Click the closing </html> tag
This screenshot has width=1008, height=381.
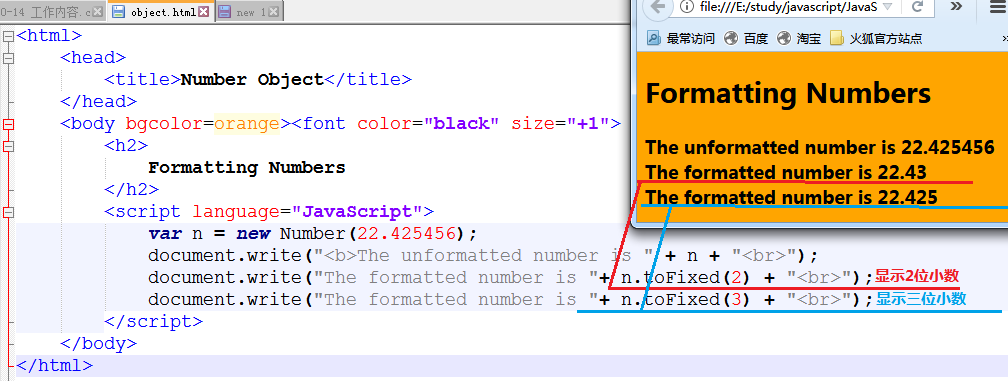click(x=55, y=366)
